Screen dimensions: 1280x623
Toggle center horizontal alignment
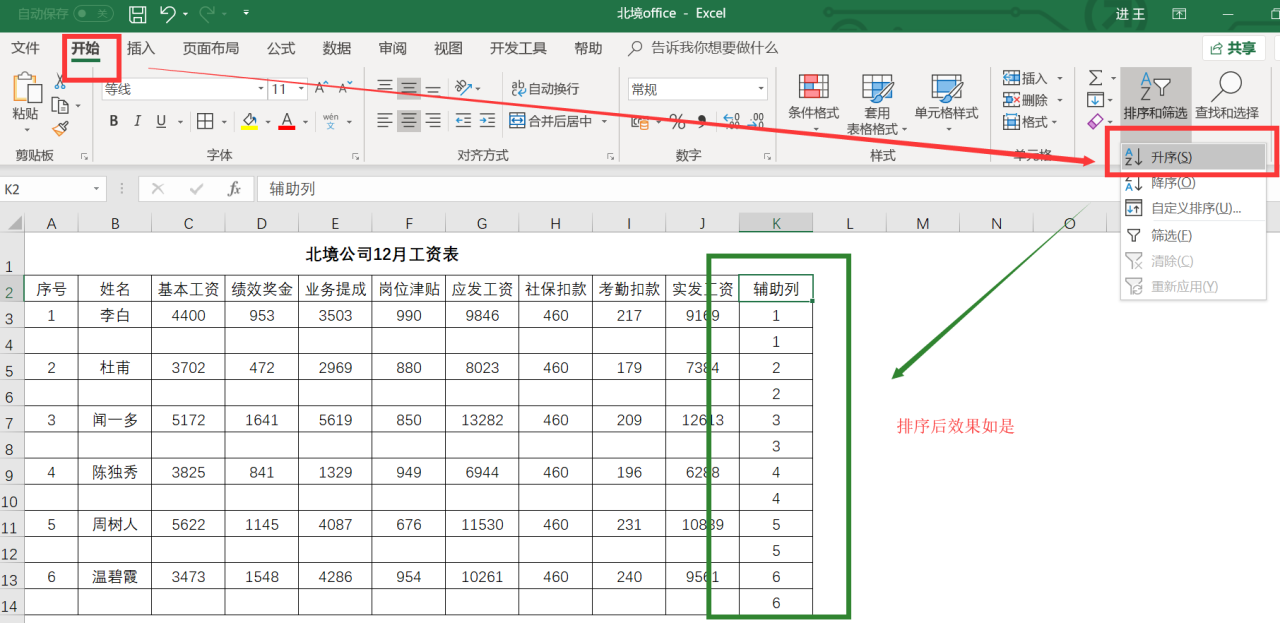pos(409,121)
